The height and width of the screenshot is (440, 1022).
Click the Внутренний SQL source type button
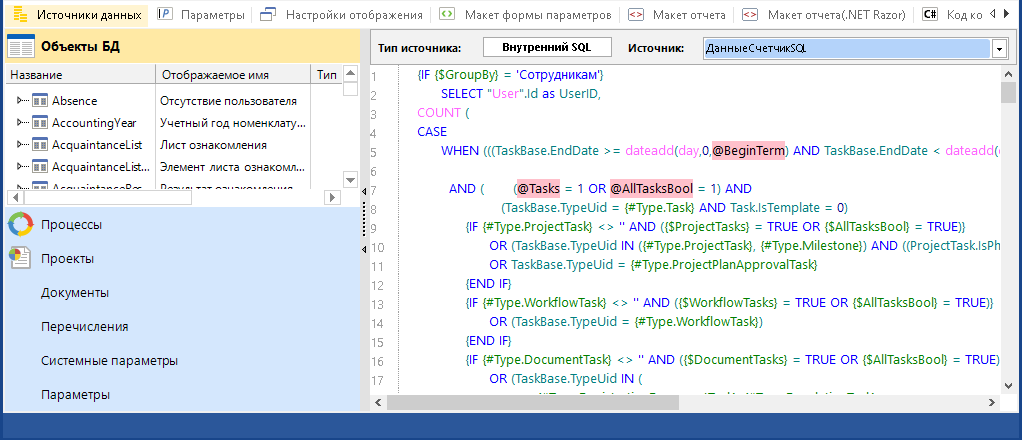(546, 47)
